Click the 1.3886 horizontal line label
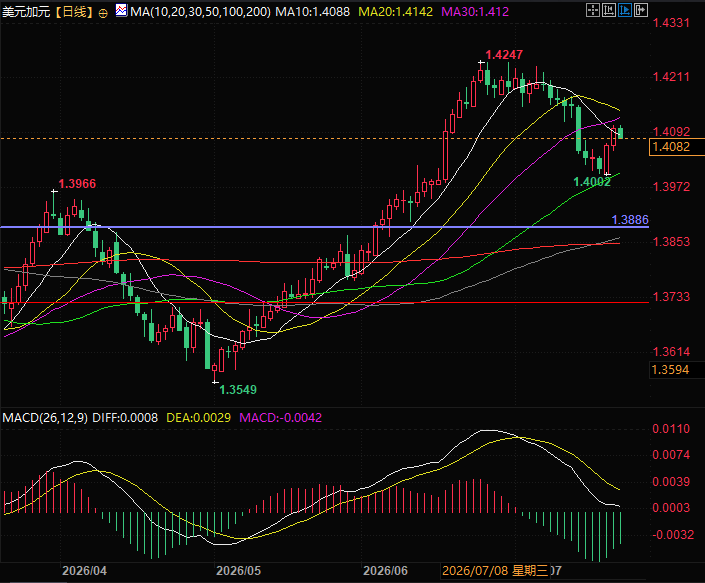The image size is (705, 583). click(630, 220)
